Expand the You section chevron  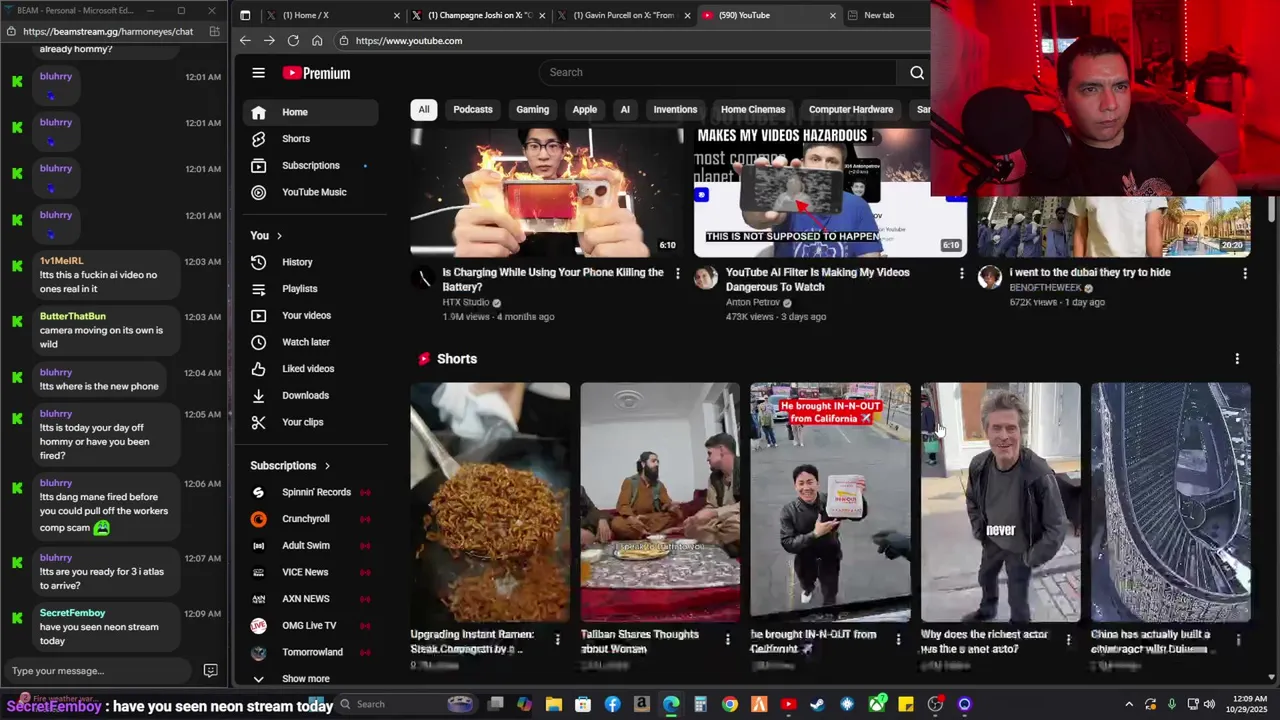pos(279,236)
